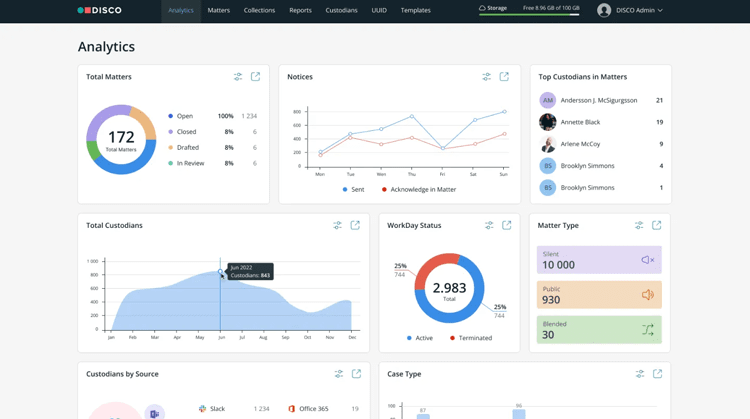This screenshot has width=750, height=419.
Task: Export the Notices chart
Action: [x=504, y=77]
